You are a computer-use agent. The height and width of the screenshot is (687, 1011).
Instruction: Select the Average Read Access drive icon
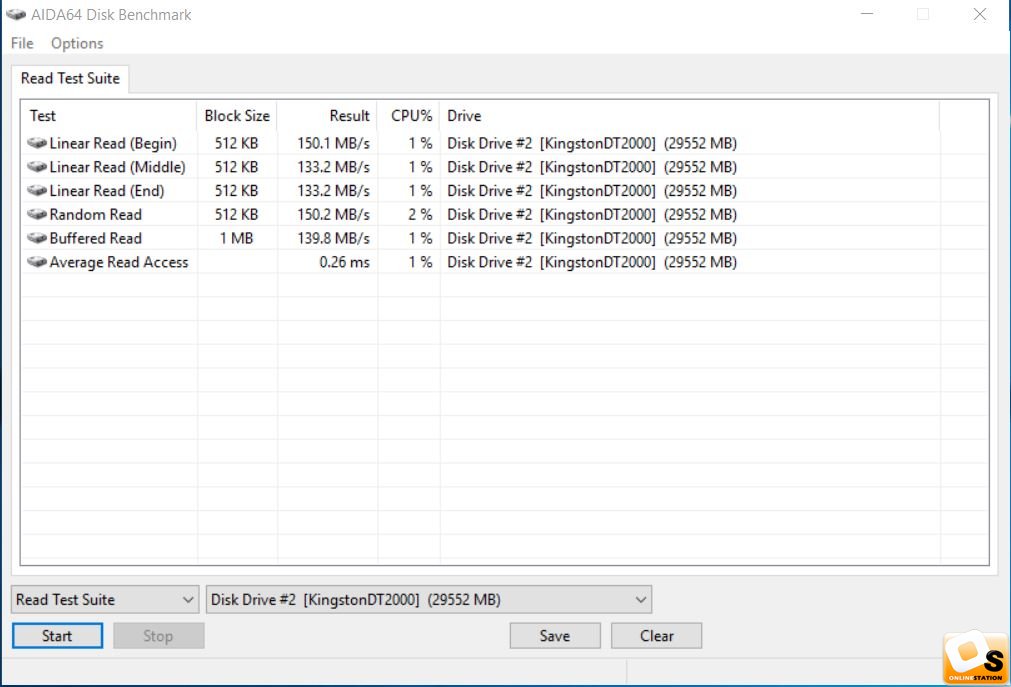(x=37, y=262)
